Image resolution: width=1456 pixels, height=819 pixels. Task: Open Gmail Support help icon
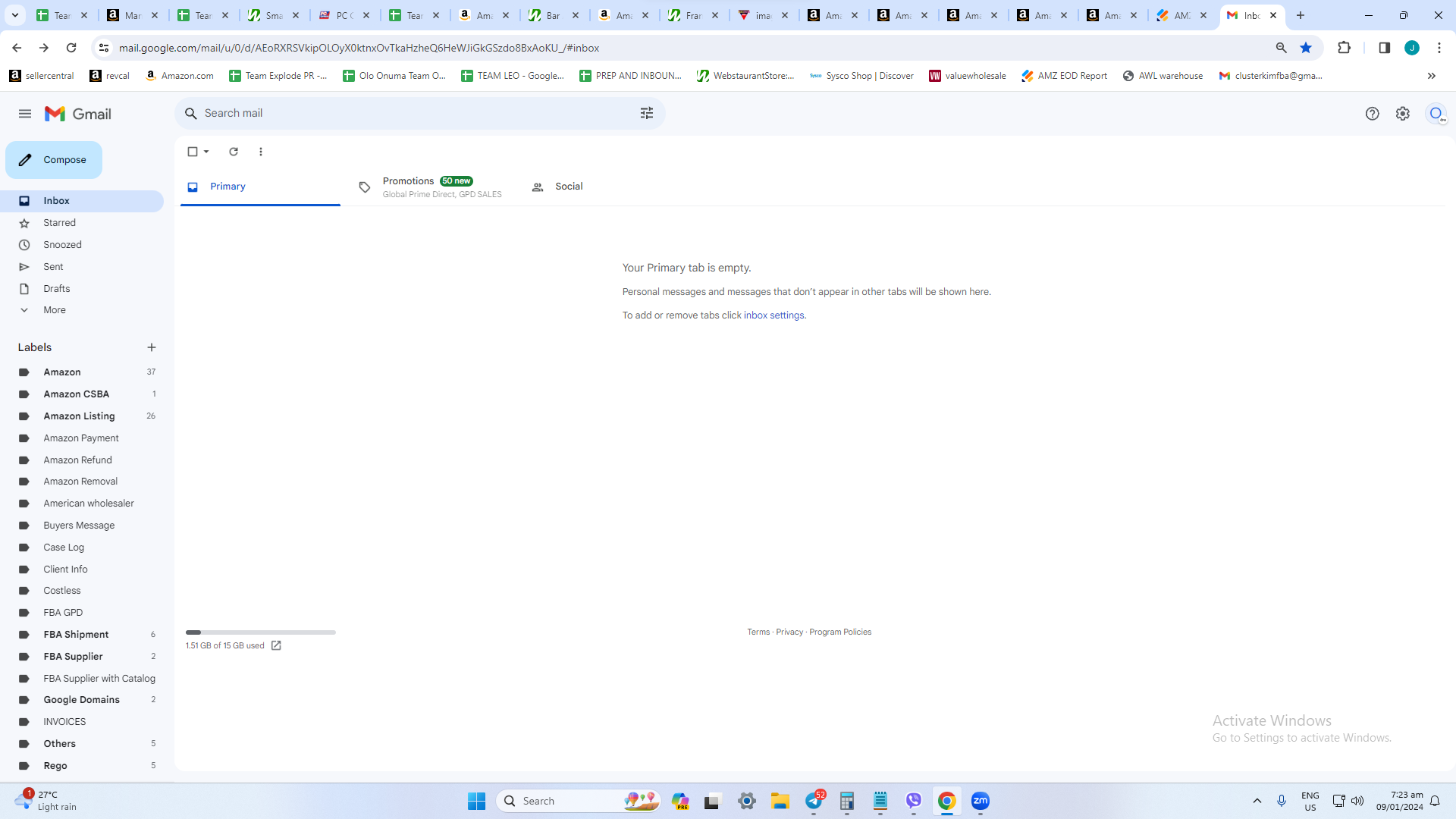click(1372, 114)
